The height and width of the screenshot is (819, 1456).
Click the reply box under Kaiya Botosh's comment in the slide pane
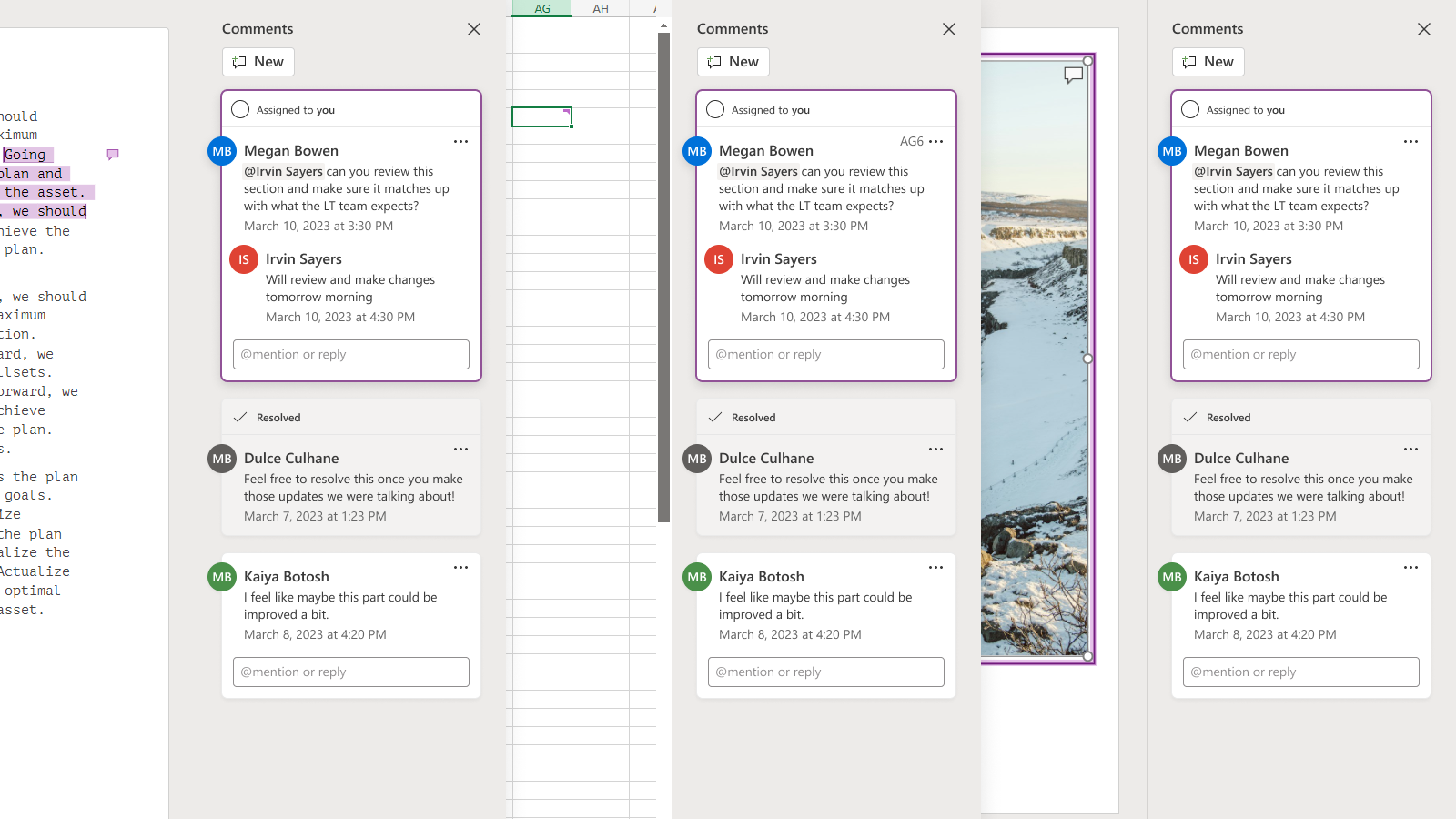click(x=1301, y=672)
